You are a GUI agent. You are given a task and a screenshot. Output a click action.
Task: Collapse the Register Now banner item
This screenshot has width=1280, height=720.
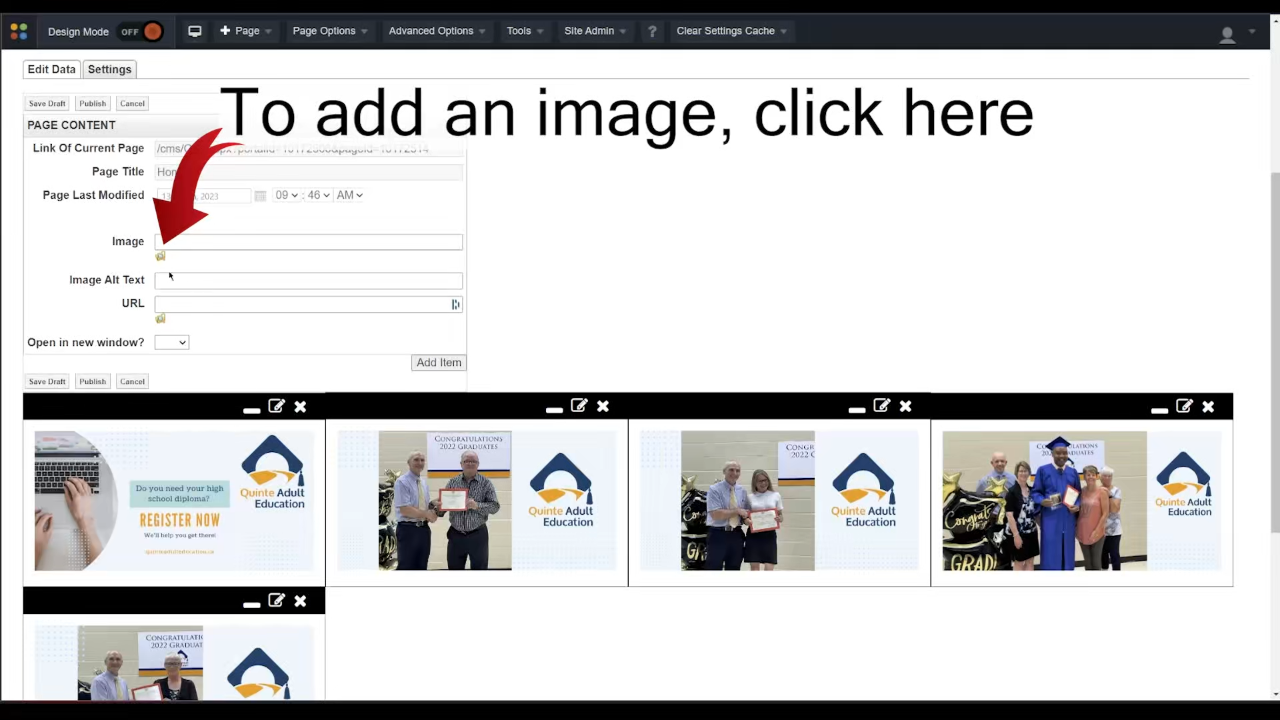pyautogui.click(x=252, y=409)
